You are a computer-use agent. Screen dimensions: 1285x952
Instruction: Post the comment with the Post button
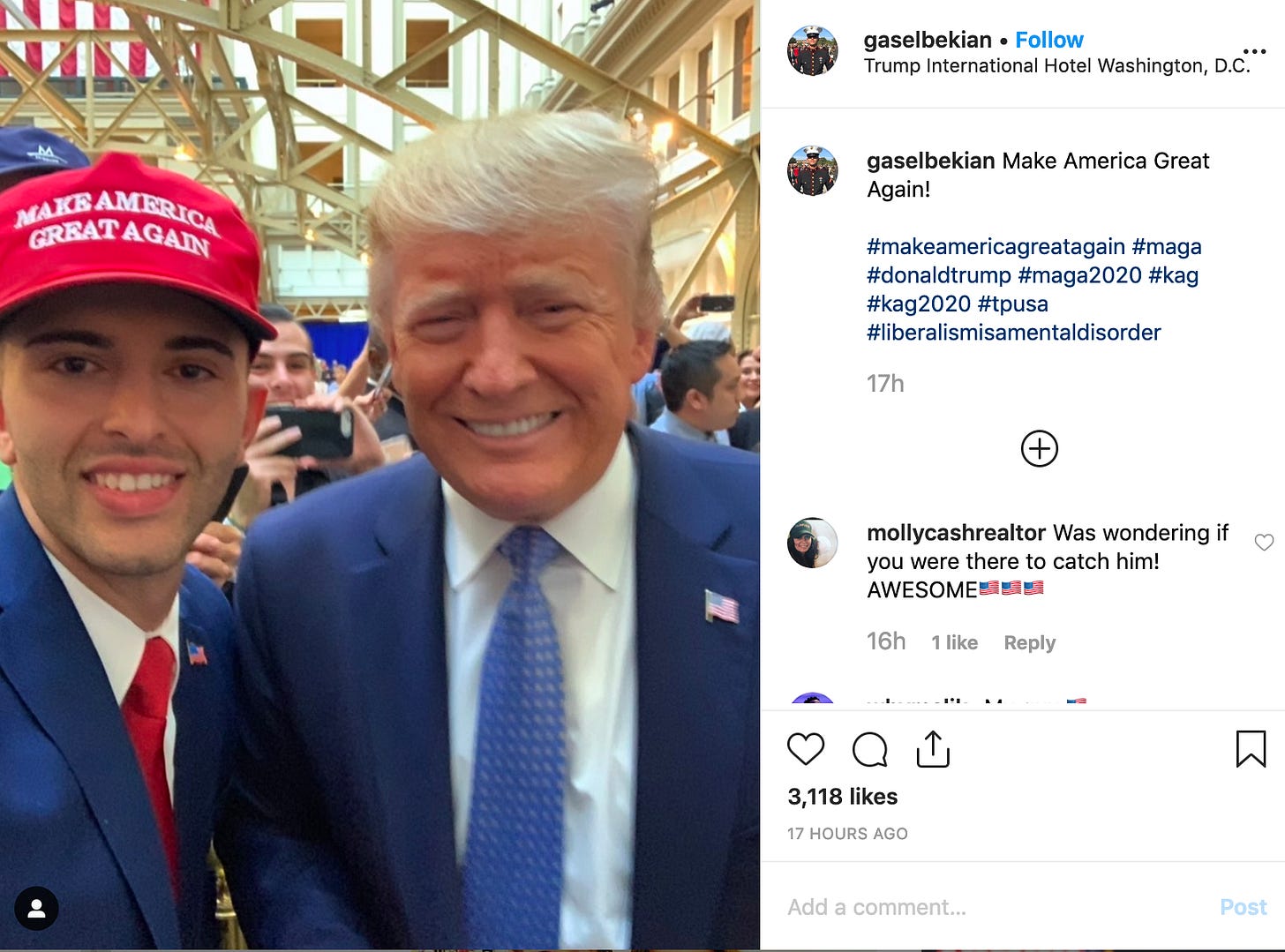(x=1243, y=907)
